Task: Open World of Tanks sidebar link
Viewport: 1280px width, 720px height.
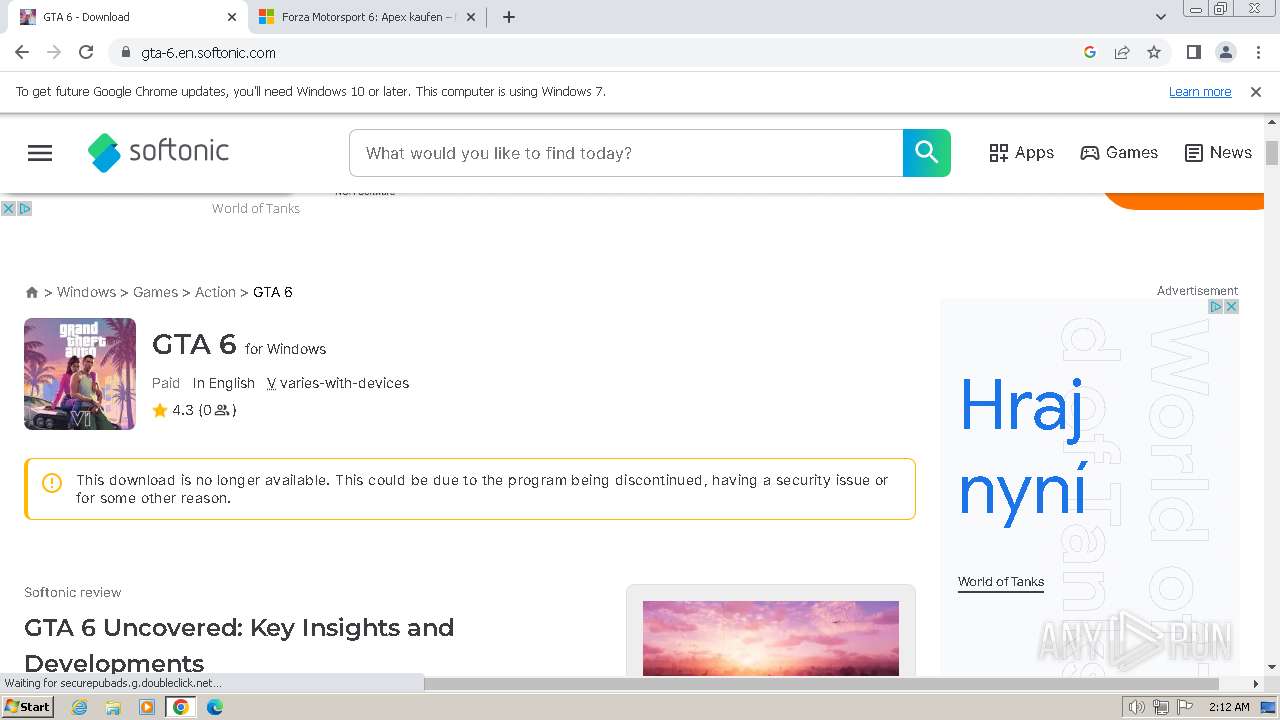Action: (1001, 582)
